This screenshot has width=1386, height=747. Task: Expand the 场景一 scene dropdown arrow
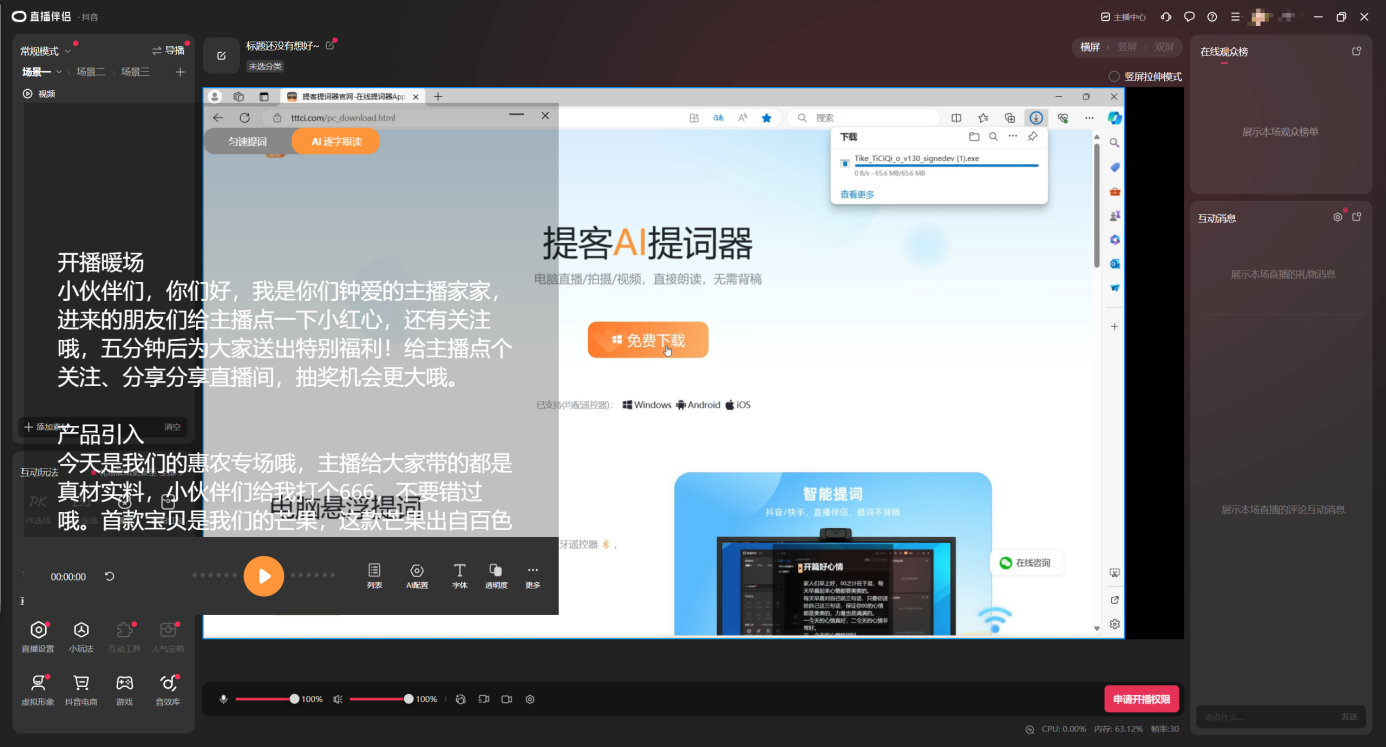coord(59,72)
